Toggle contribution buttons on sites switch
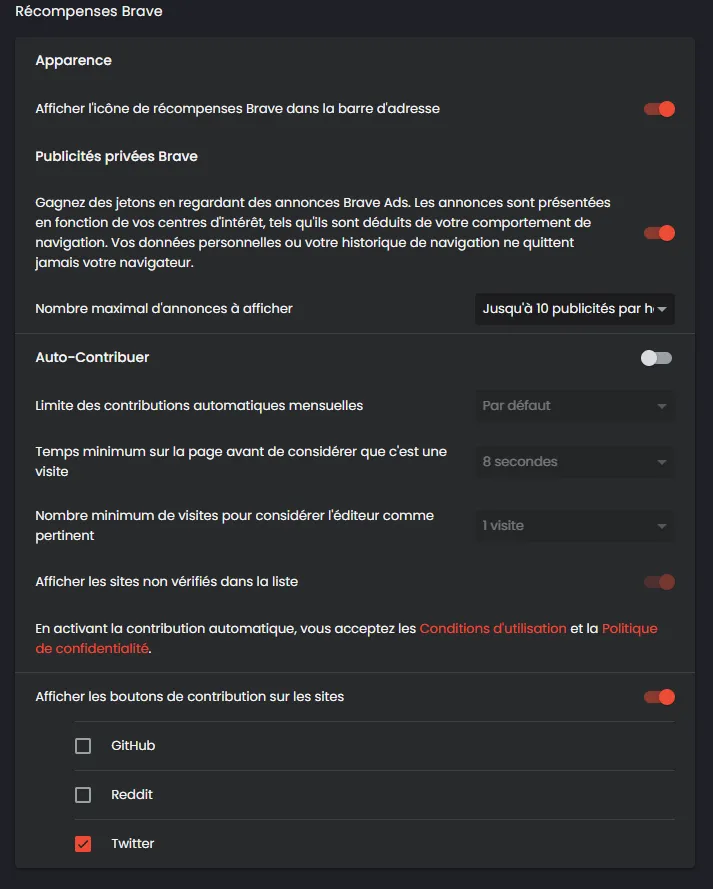713x889 pixels. [659, 697]
